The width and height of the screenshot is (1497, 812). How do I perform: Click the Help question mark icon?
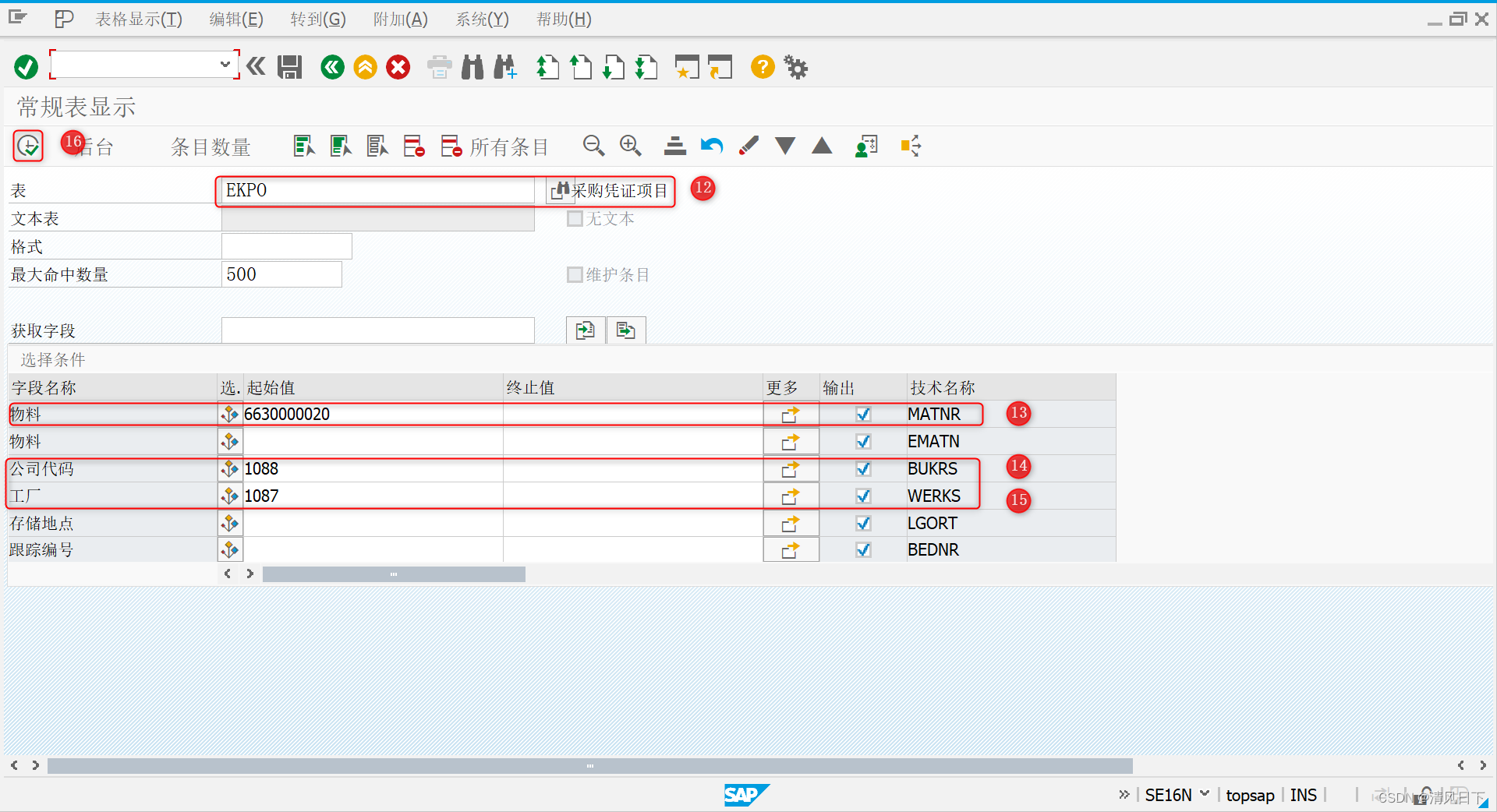click(762, 67)
